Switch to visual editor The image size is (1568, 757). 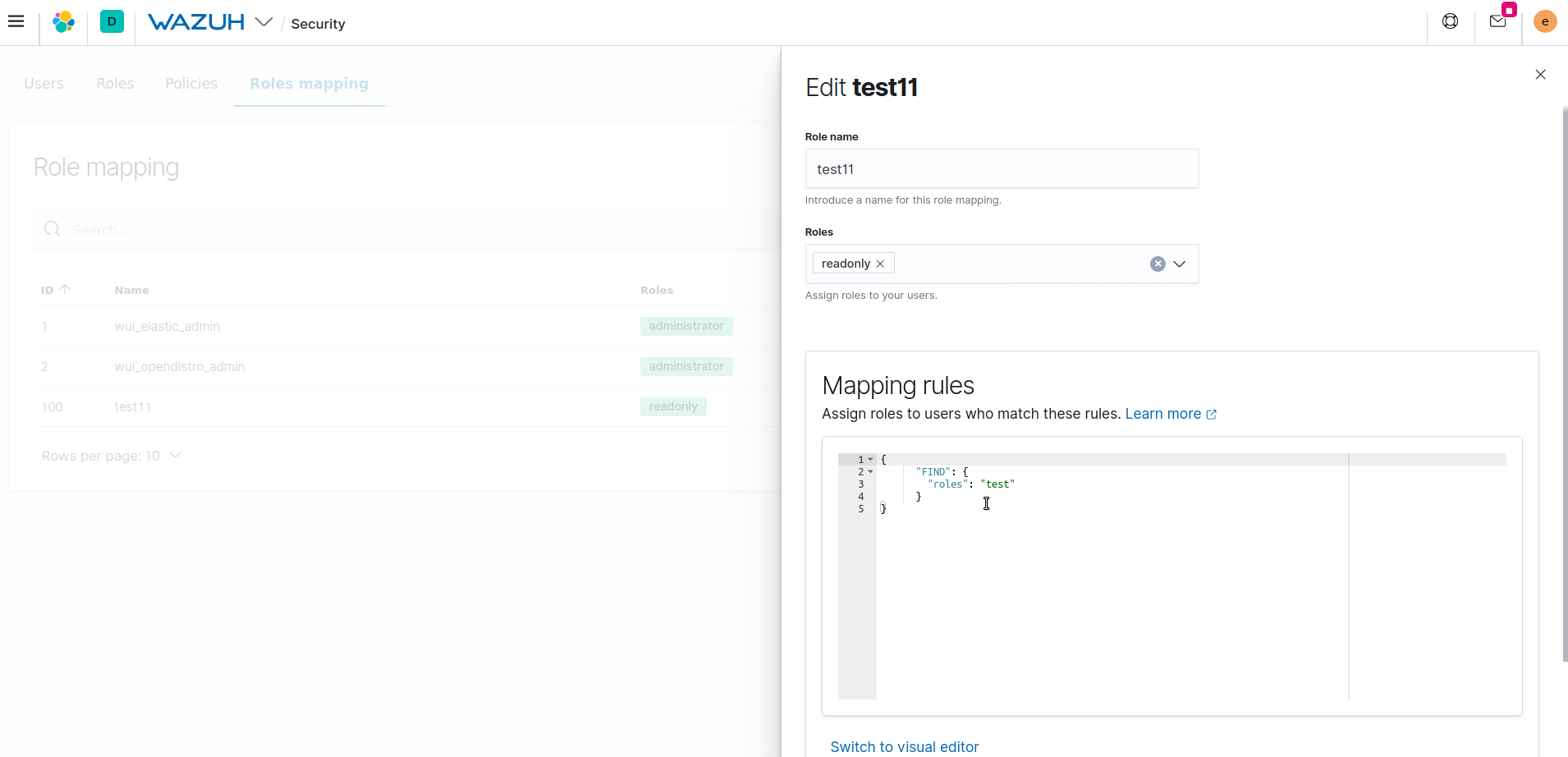click(x=905, y=747)
